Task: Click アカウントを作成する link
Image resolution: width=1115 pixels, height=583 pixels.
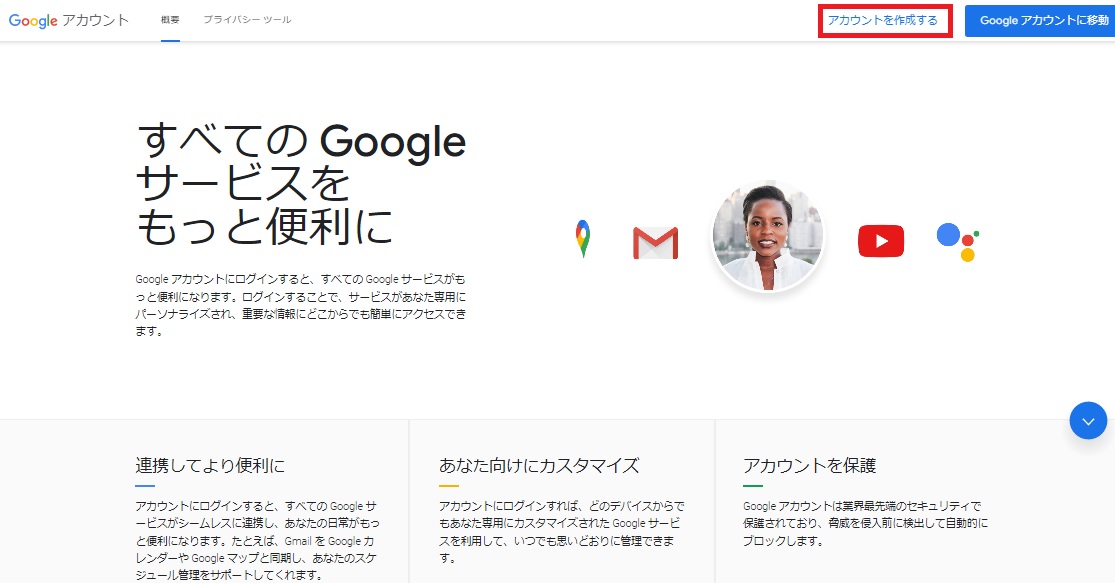Action: (884, 21)
